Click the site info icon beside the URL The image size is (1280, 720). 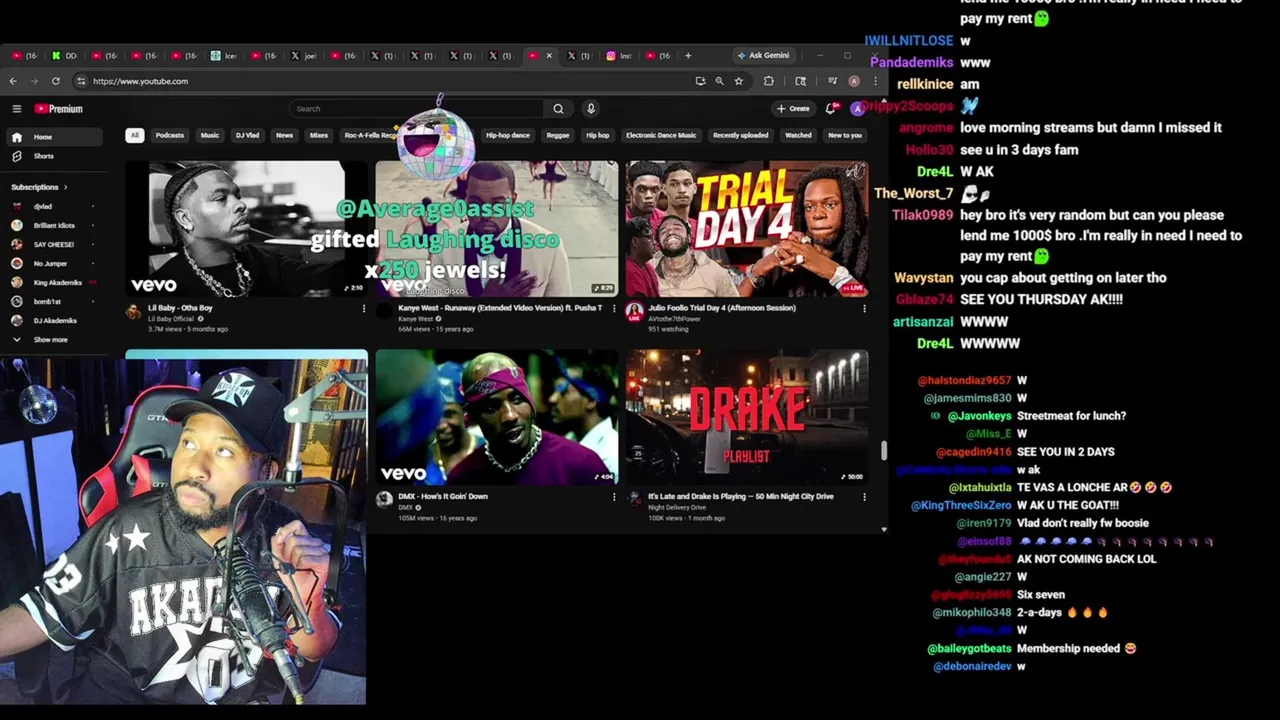(x=80, y=81)
